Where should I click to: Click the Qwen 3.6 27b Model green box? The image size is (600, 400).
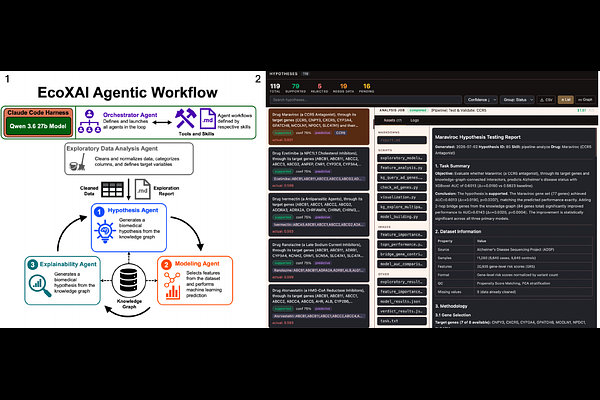point(38,126)
